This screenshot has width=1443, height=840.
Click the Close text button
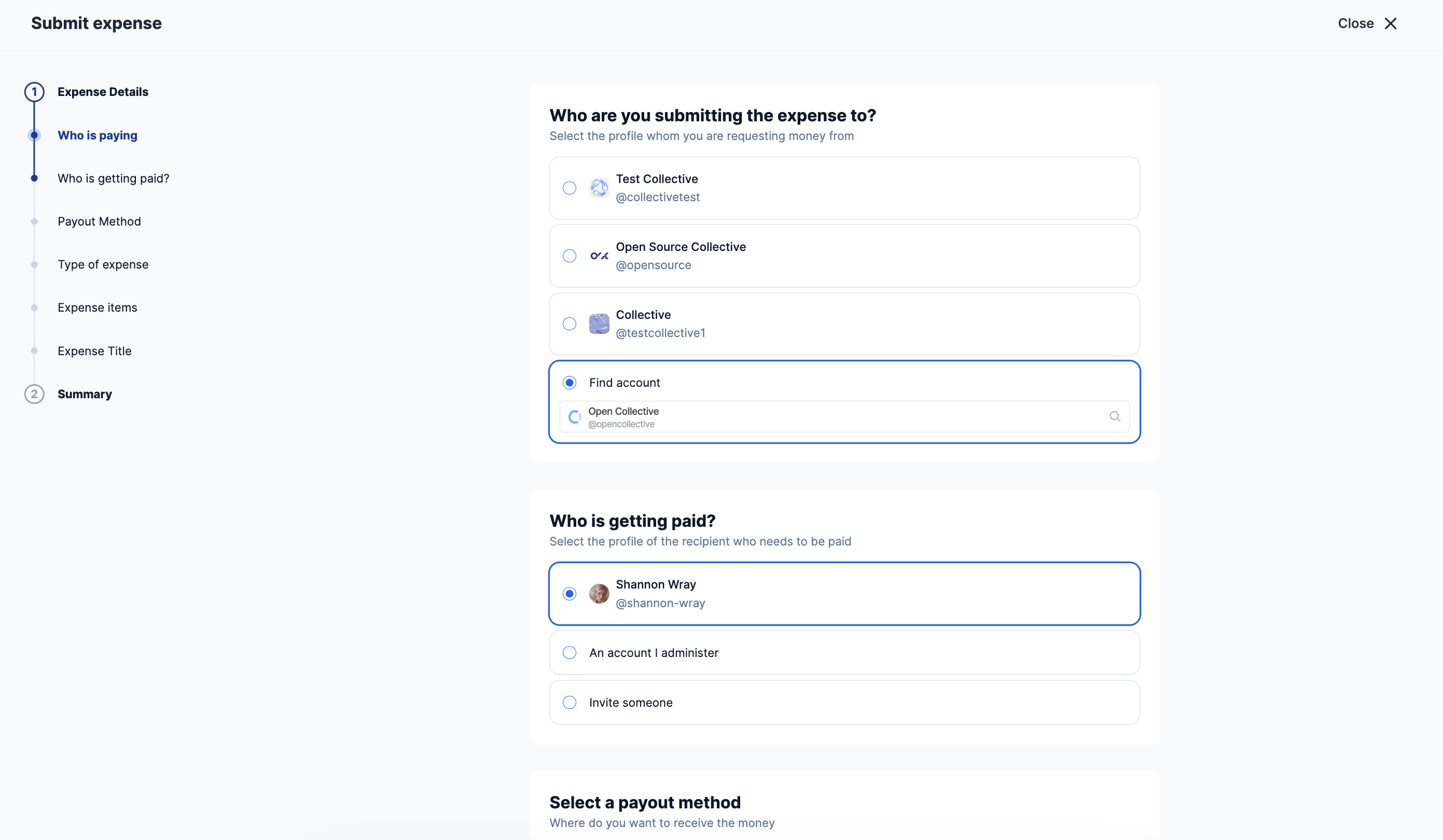[x=1355, y=23]
